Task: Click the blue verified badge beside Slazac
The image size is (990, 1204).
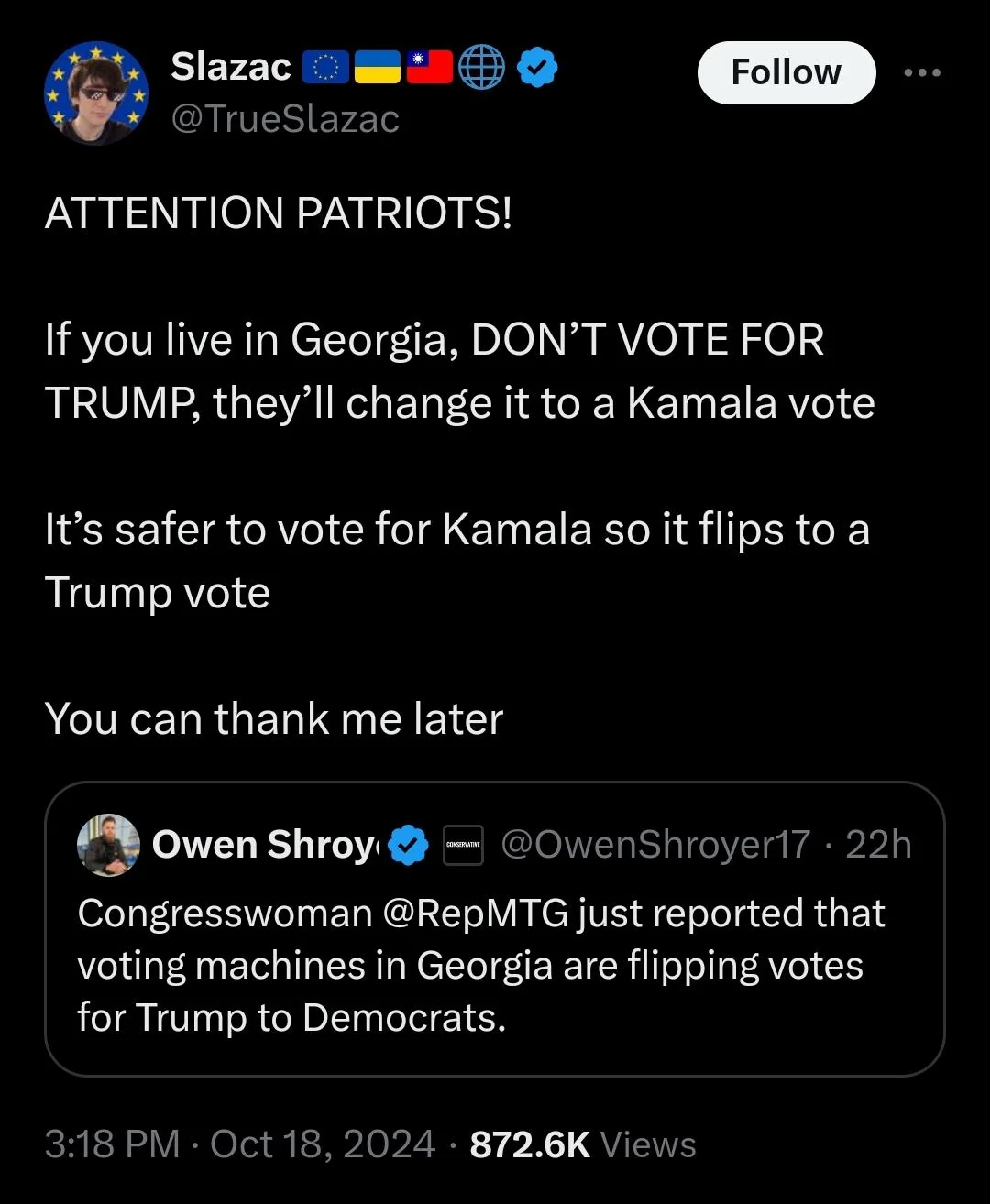Action: click(x=538, y=68)
